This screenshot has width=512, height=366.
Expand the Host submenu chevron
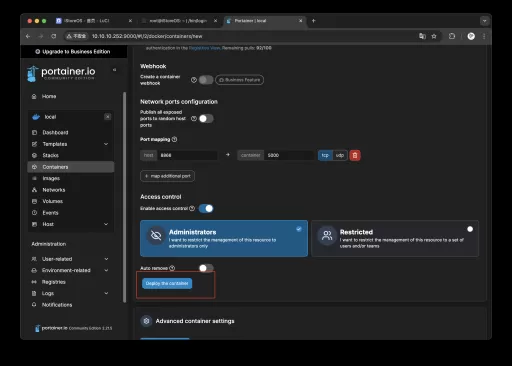pos(106,224)
